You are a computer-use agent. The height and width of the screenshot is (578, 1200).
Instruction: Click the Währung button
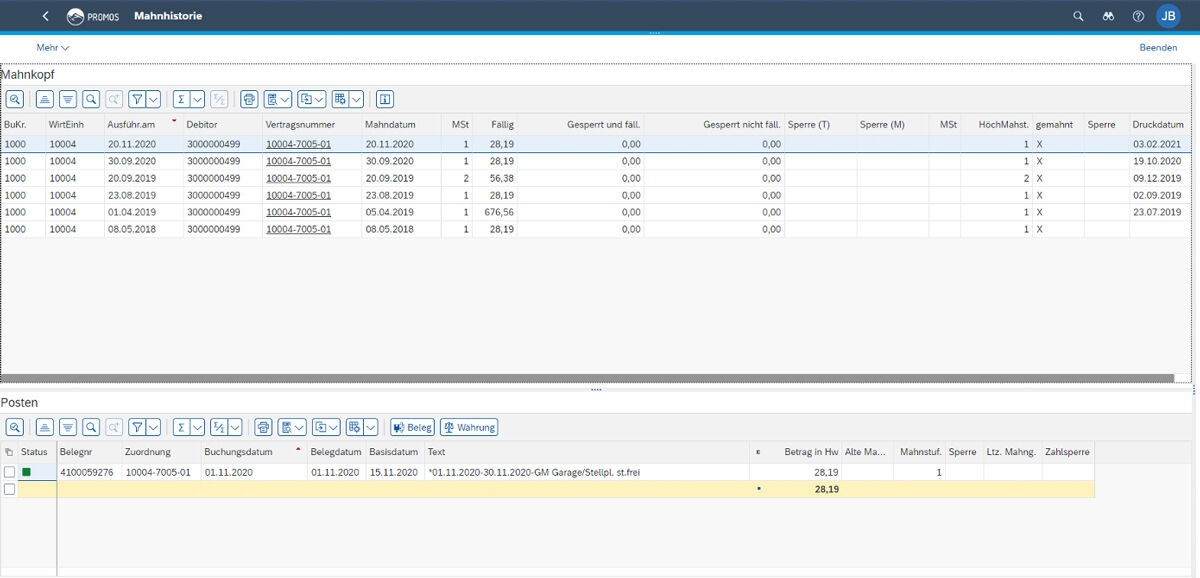469,427
